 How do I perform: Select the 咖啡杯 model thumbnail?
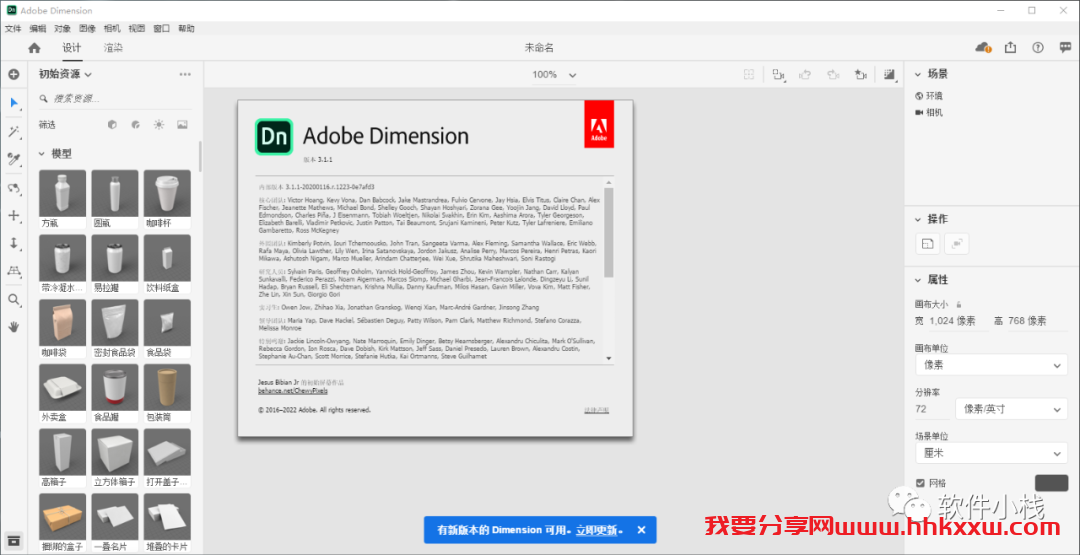165,193
